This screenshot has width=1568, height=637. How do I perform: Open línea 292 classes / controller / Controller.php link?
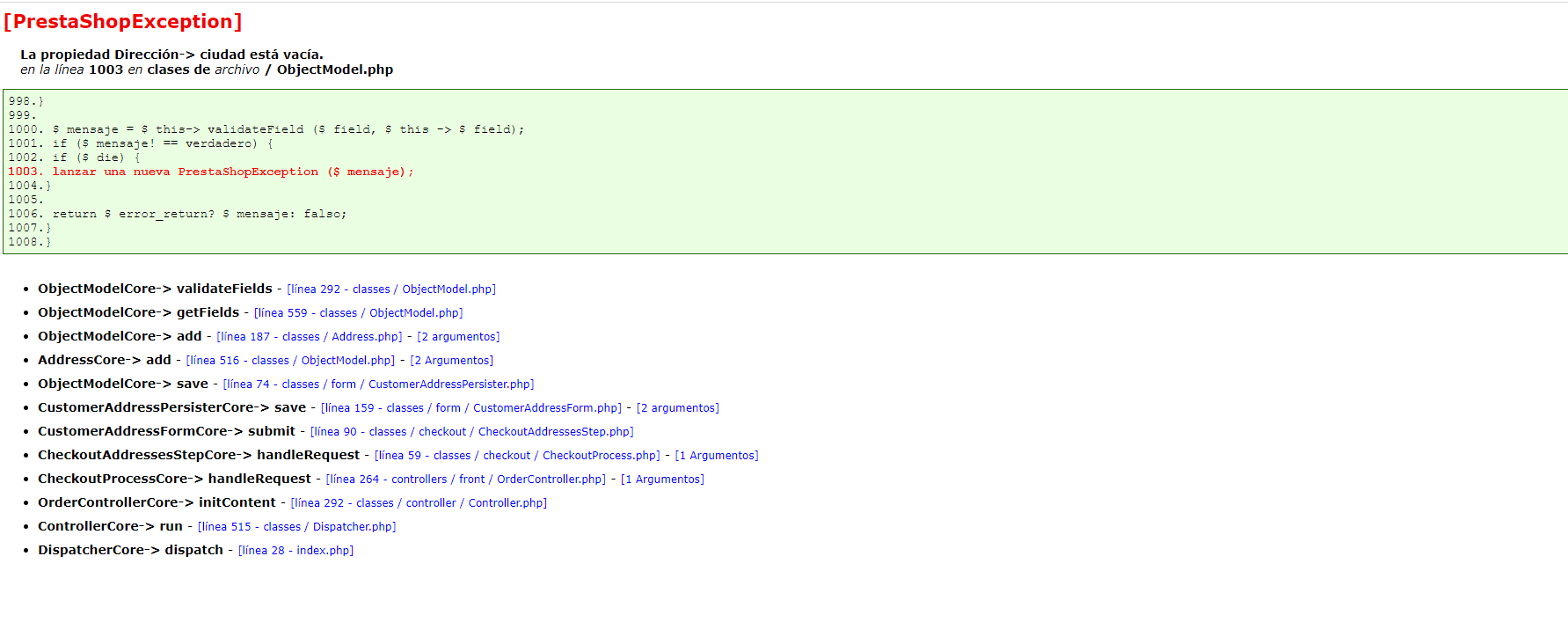click(419, 503)
